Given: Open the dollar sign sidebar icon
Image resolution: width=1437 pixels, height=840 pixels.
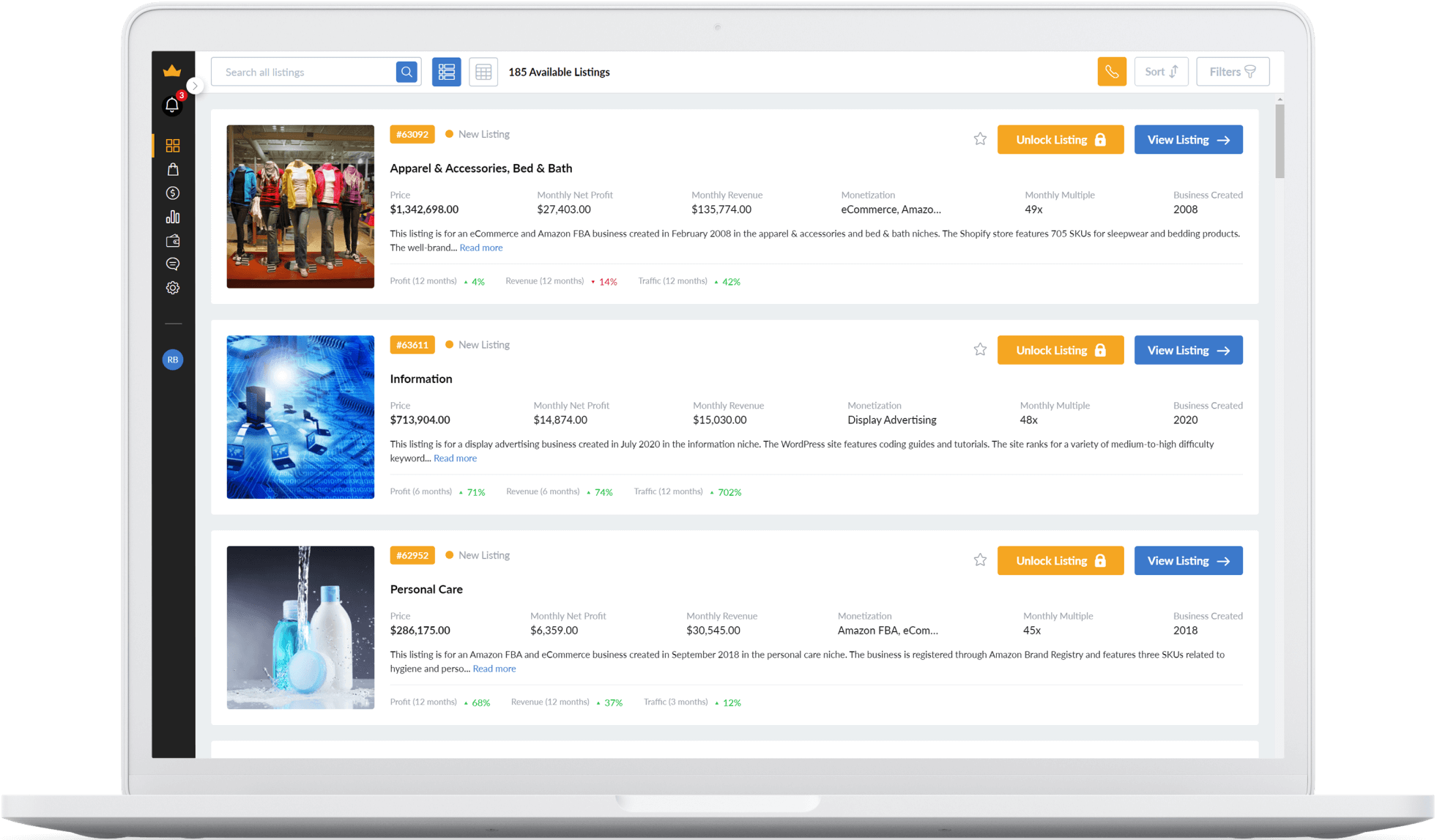Looking at the screenshot, I should (x=173, y=193).
